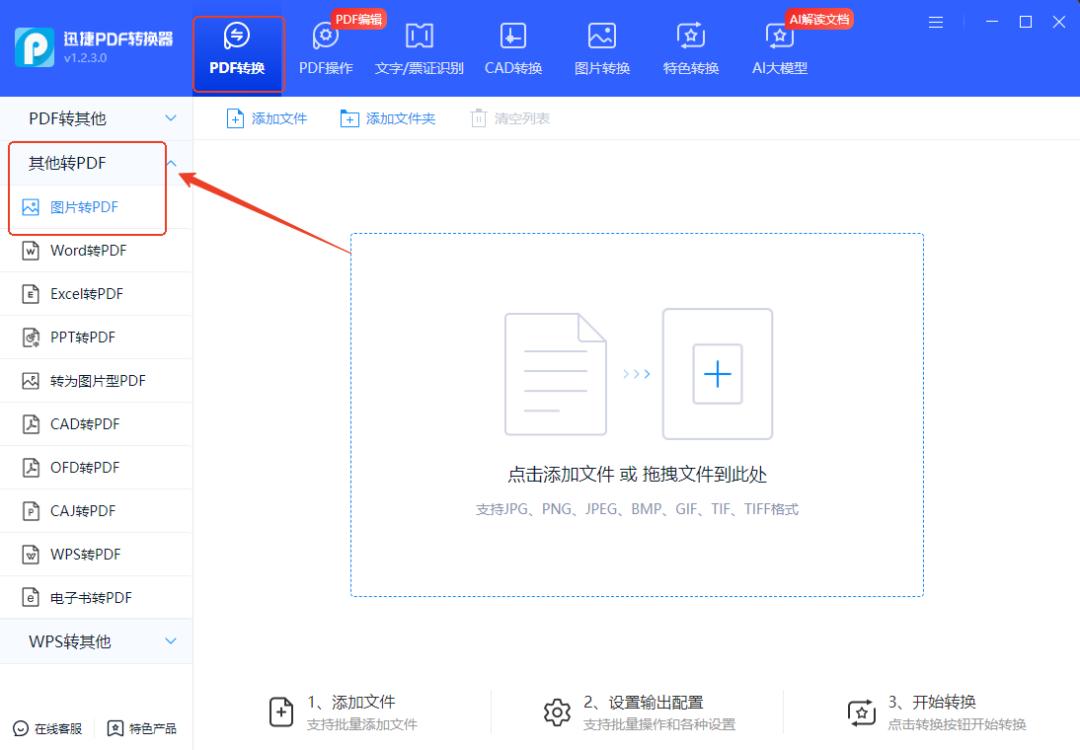Image resolution: width=1080 pixels, height=750 pixels.
Task: Choose the WPS转PDF list entry
Action: click(x=96, y=554)
